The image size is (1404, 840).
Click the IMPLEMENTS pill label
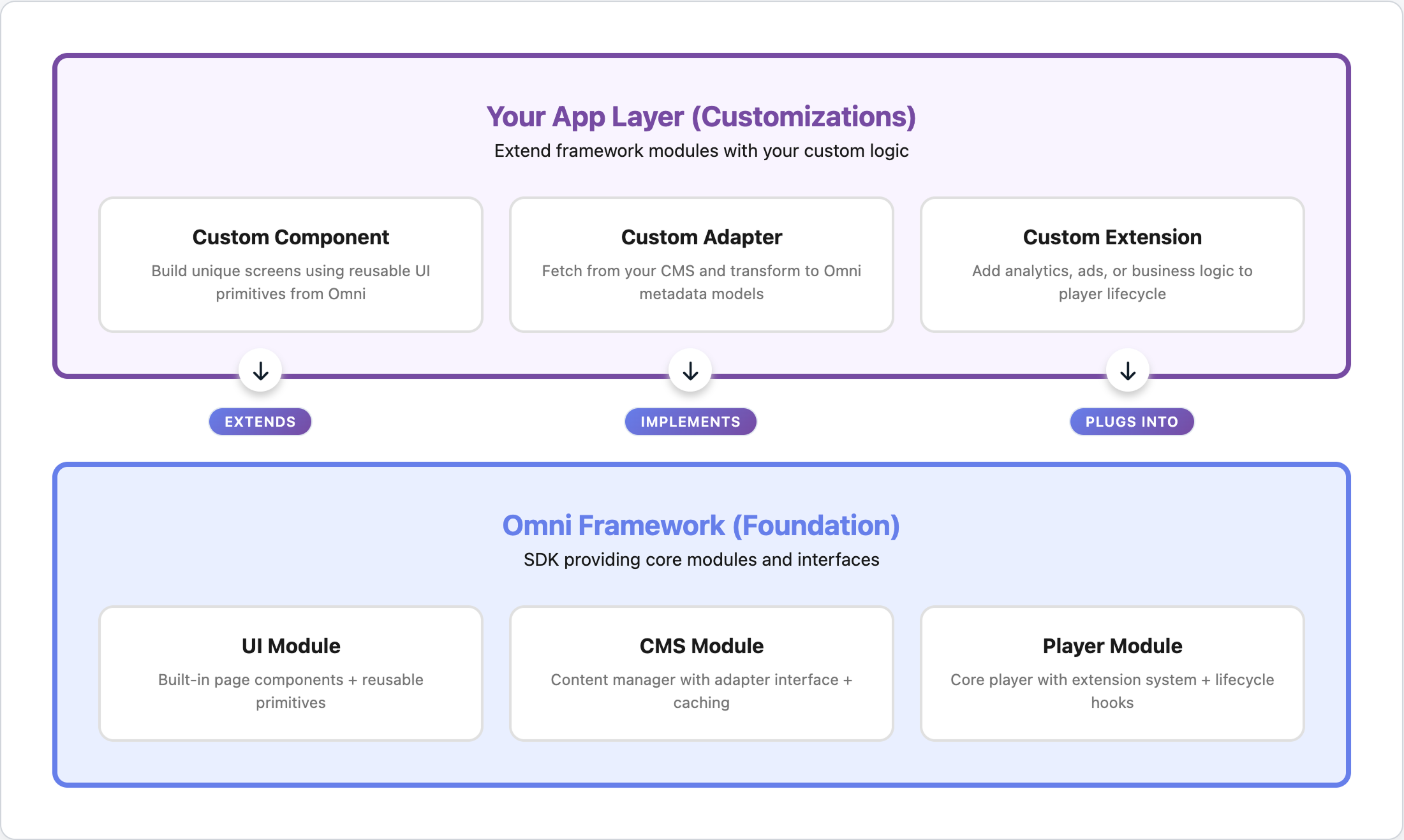click(x=690, y=422)
